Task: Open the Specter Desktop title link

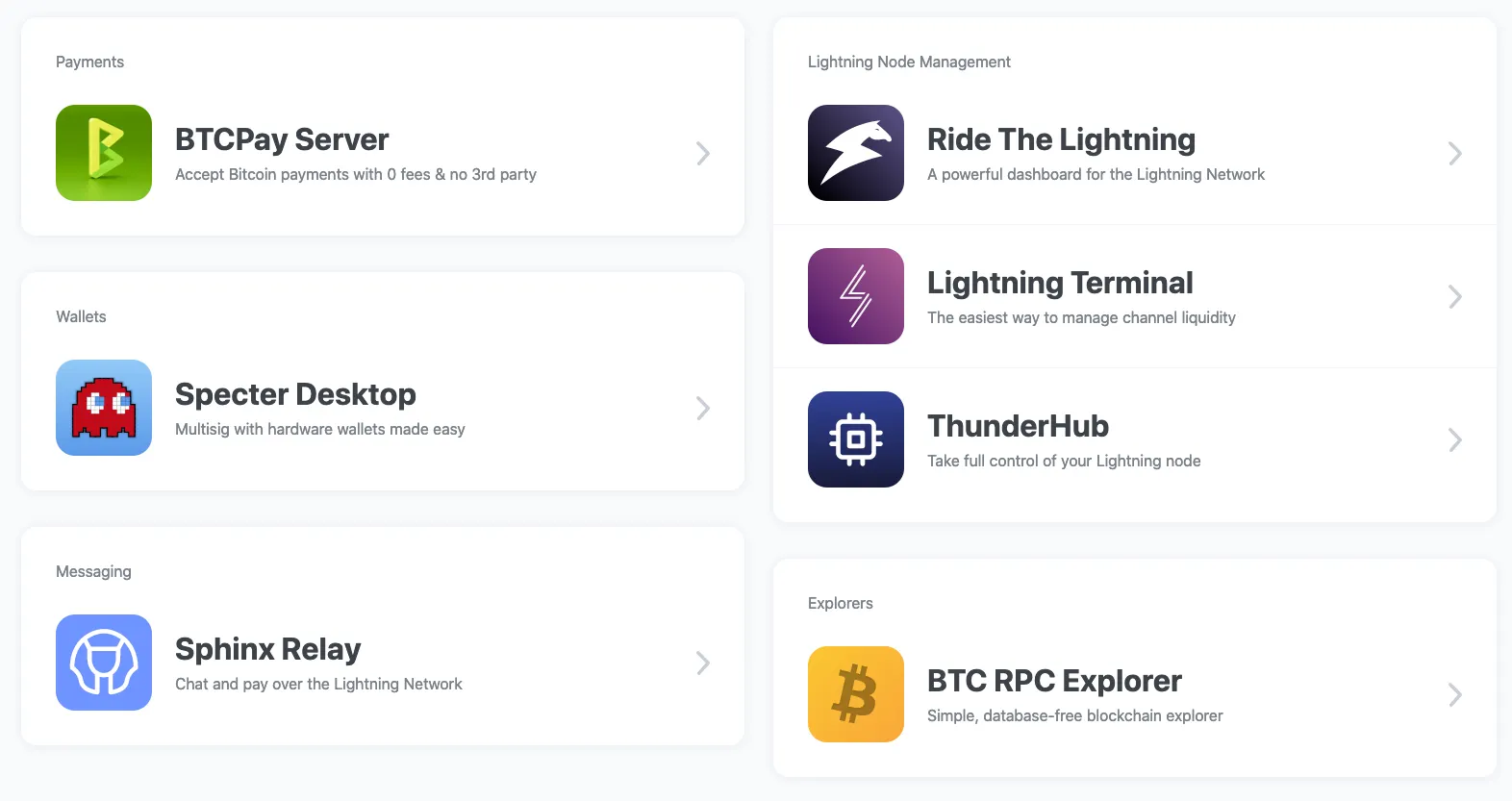Action: tap(295, 394)
